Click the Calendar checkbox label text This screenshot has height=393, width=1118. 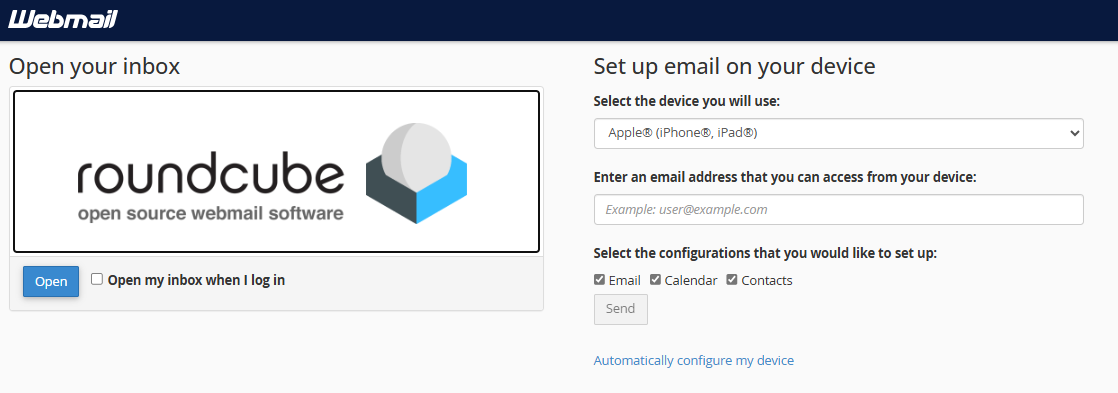(691, 280)
